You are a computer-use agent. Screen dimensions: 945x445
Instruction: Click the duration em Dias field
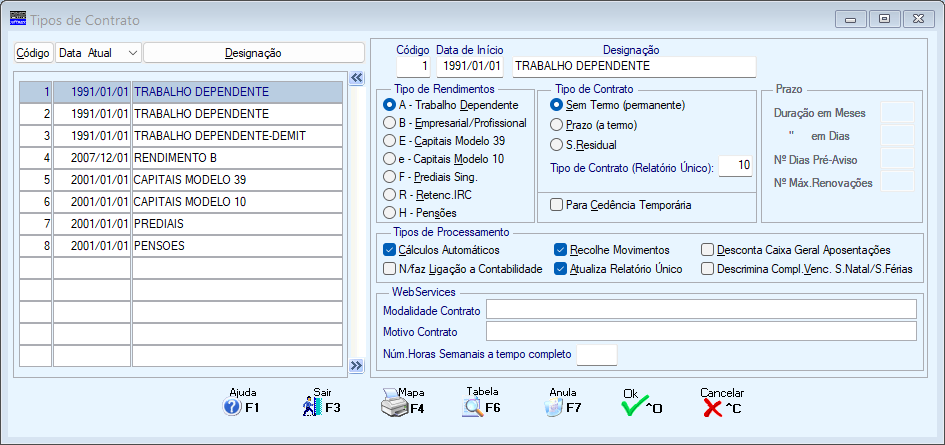point(897,136)
